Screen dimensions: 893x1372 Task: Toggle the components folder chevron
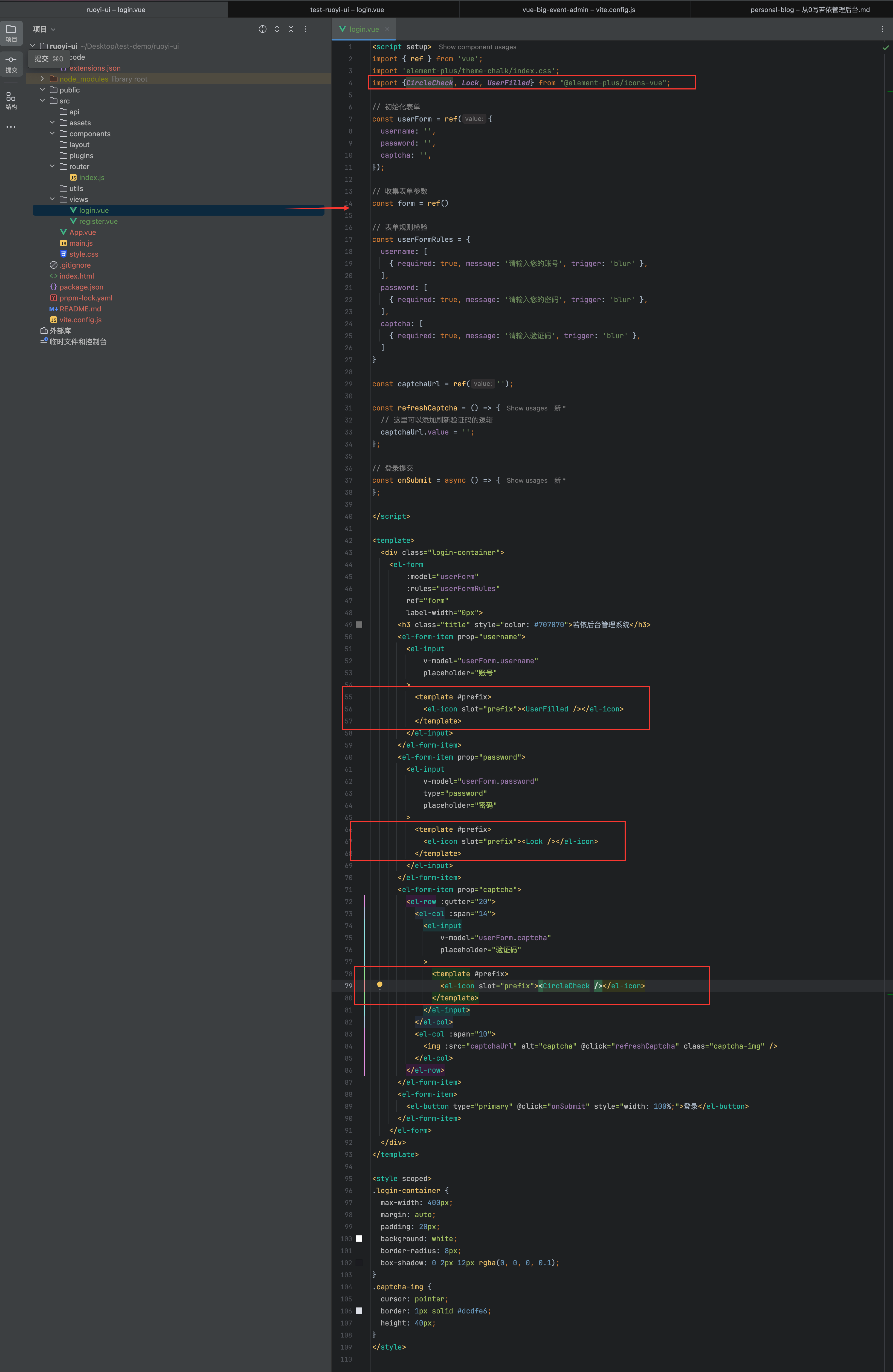(52, 133)
